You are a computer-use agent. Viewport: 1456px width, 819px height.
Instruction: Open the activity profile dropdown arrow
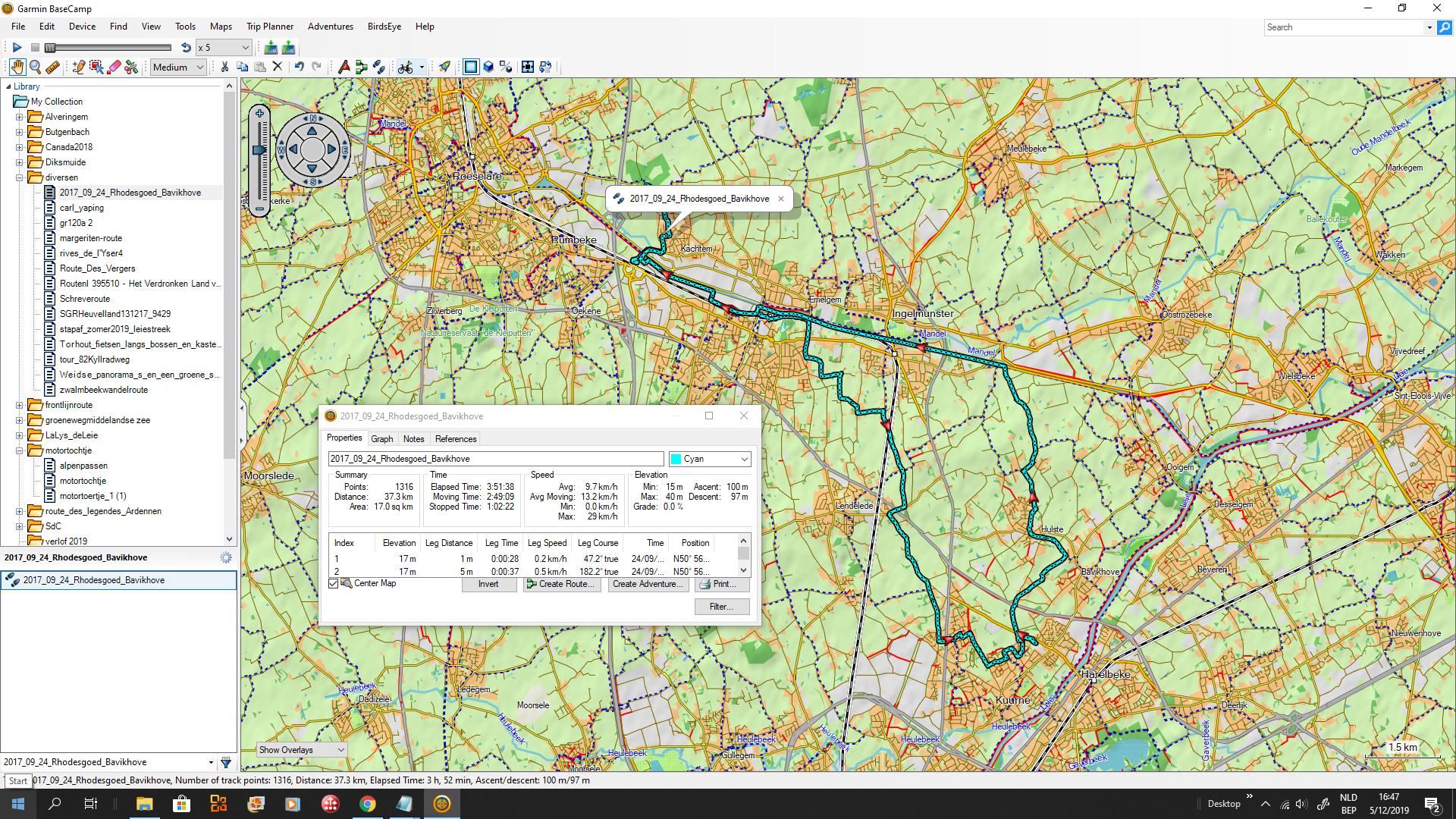point(422,67)
